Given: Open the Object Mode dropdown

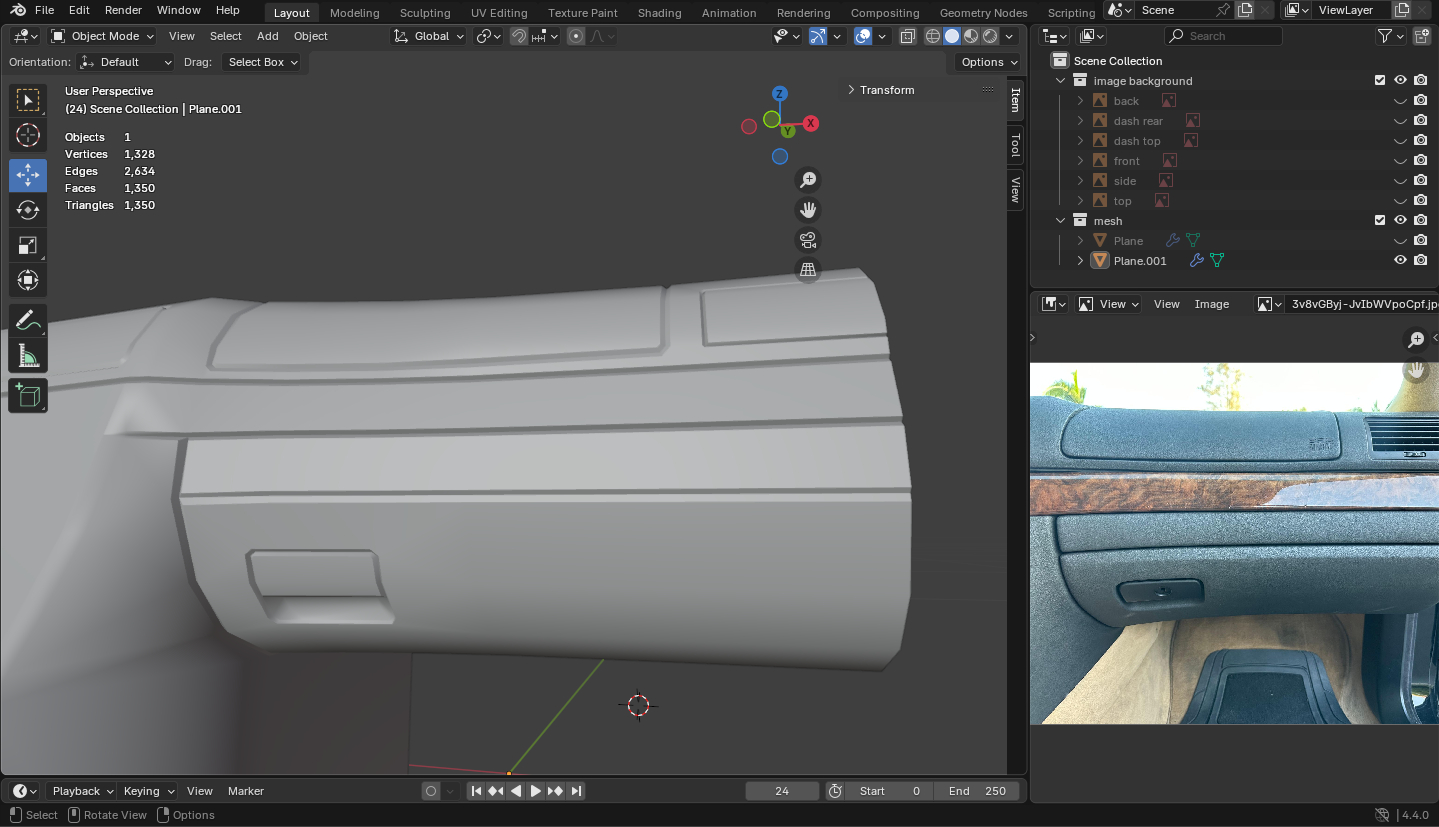Looking at the screenshot, I should (102, 36).
